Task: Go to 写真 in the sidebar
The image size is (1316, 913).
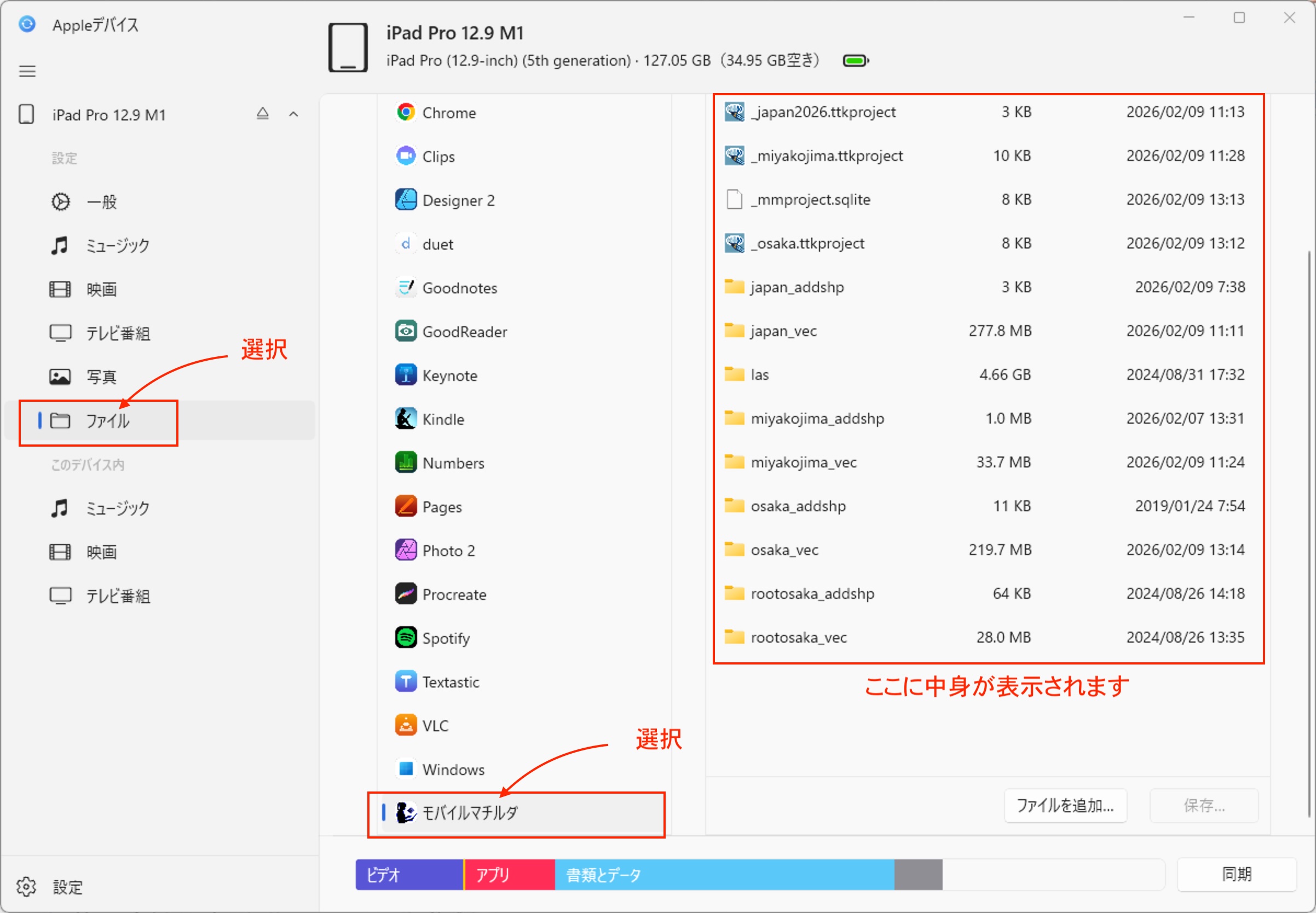Action: 101,377
